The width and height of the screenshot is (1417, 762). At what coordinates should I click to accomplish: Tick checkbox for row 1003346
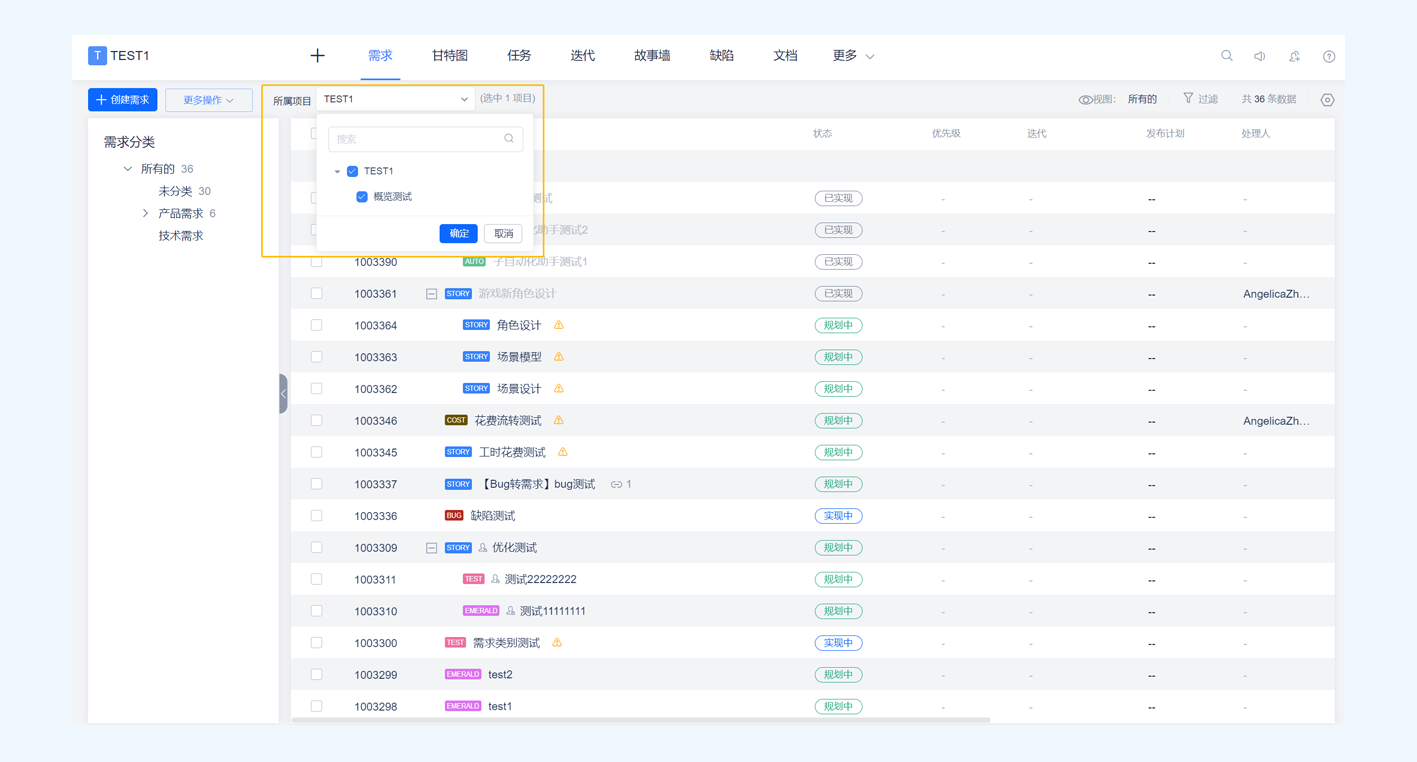coord(316,421)
